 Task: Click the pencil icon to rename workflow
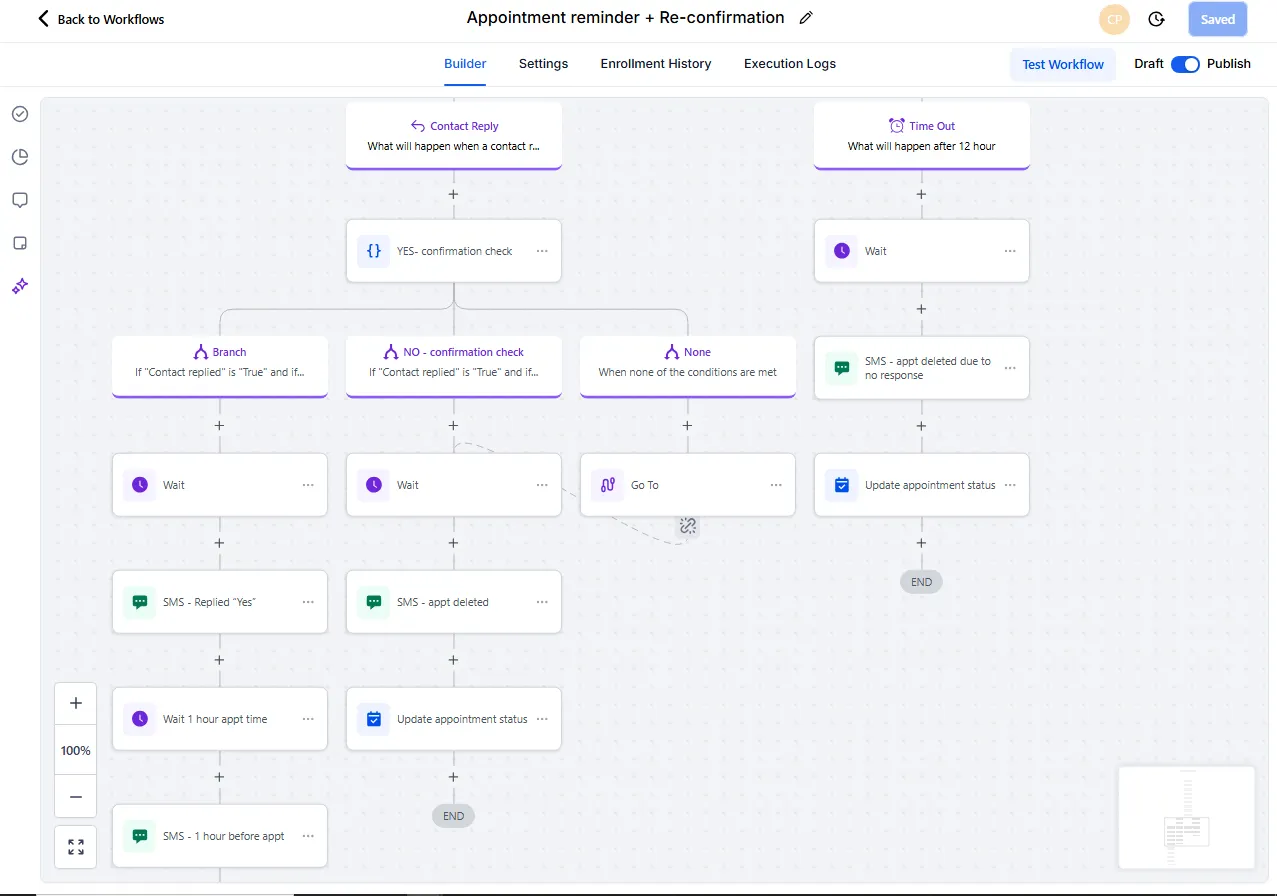(x=806, y=18)
